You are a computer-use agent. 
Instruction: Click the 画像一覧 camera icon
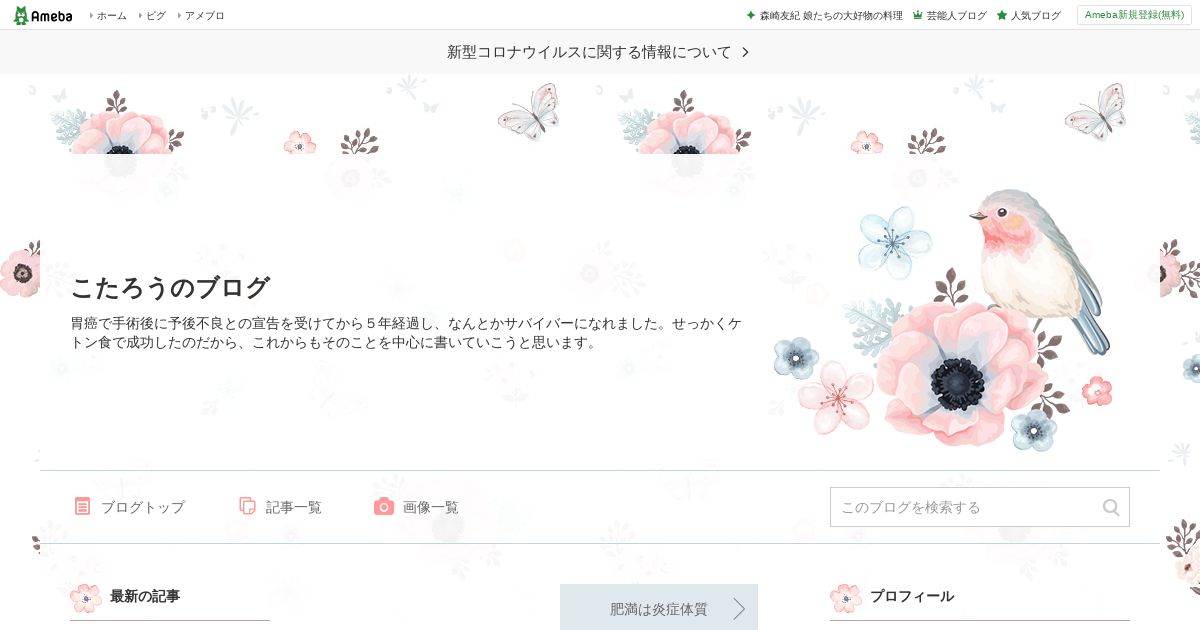(384, 506)
